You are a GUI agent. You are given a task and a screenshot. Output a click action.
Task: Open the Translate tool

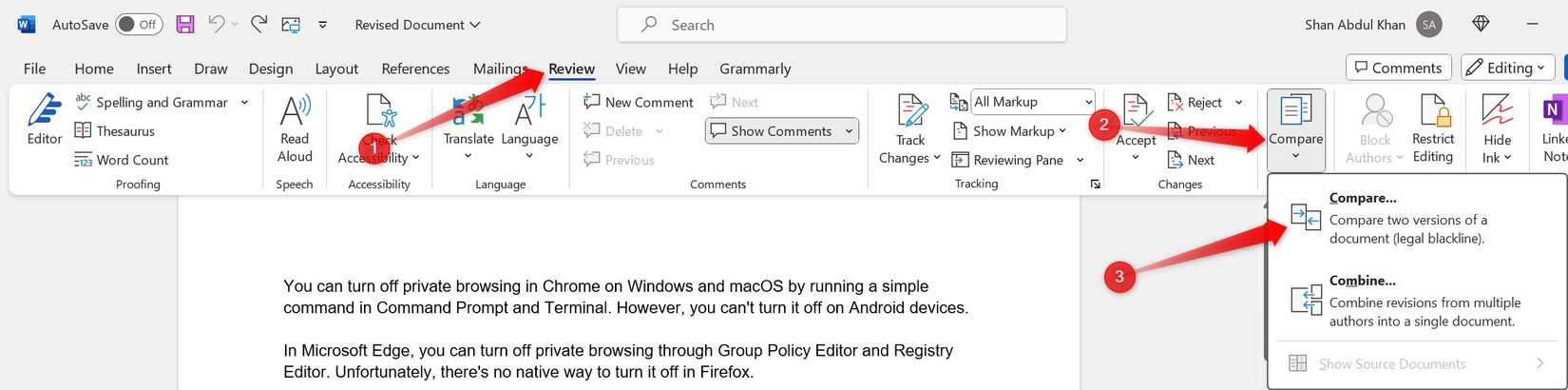pos(468,127)
